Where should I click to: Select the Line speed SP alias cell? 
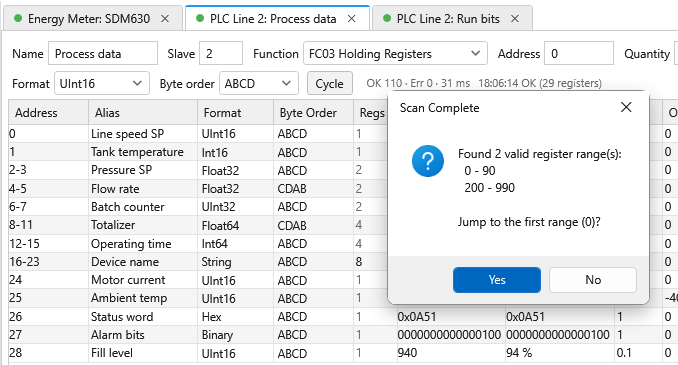(x=143, y=134)
